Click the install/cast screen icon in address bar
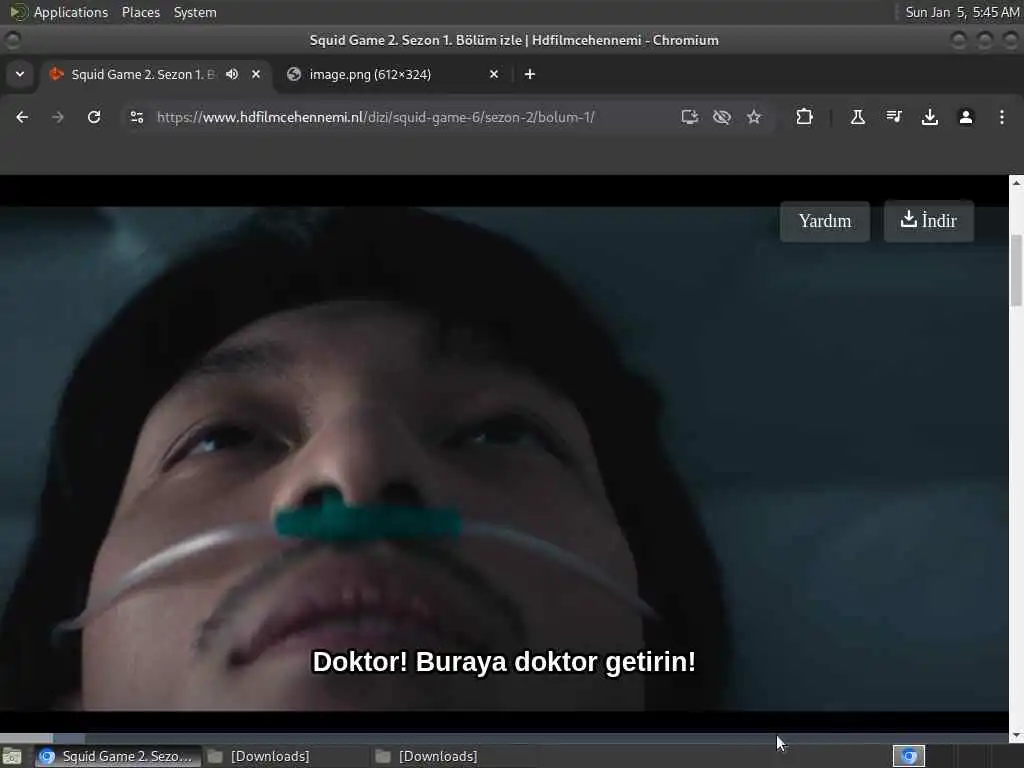 pos(690,117)
